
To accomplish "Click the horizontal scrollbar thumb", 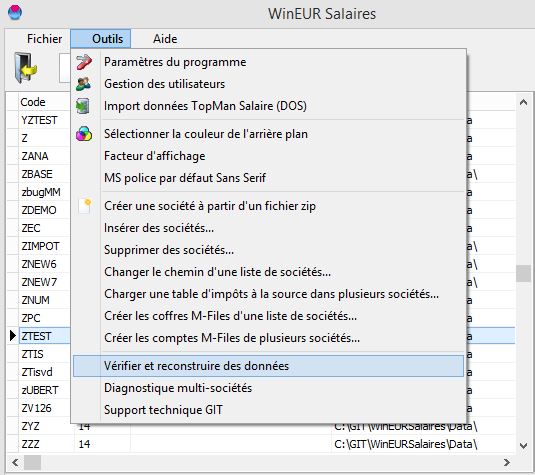I will tap(32, 462).
